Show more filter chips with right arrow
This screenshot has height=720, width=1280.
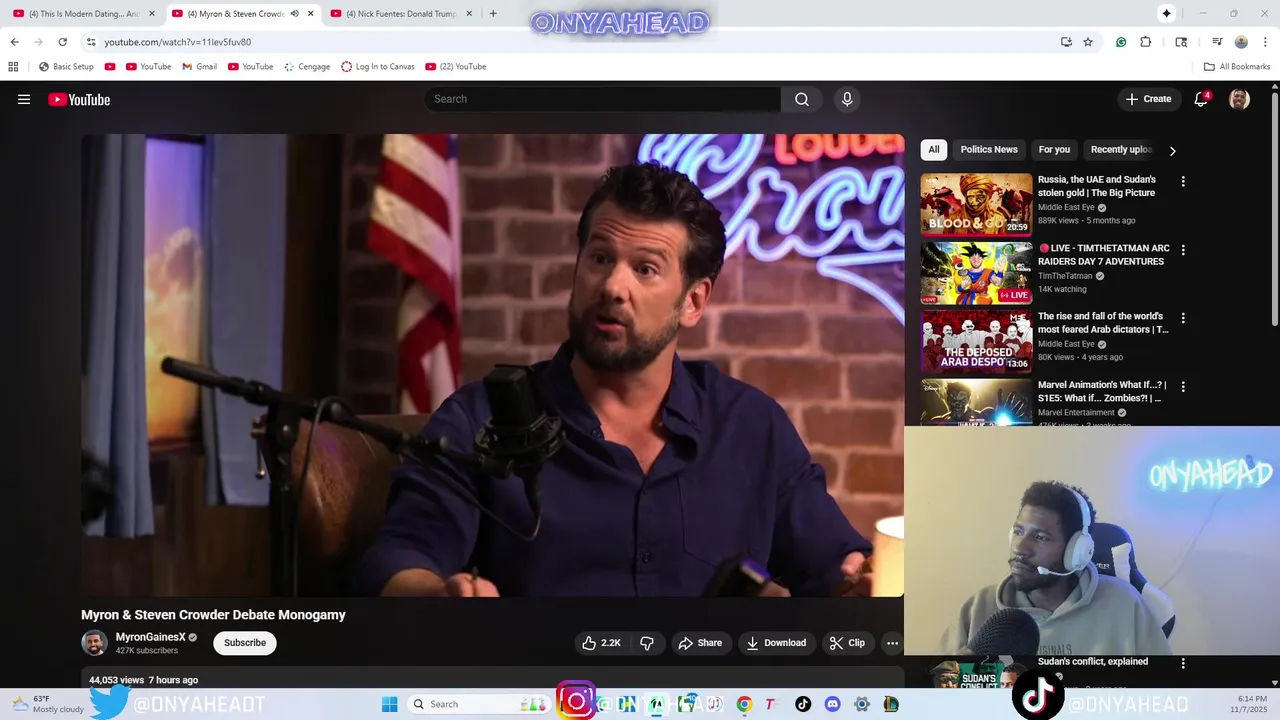click(1172, 150)
